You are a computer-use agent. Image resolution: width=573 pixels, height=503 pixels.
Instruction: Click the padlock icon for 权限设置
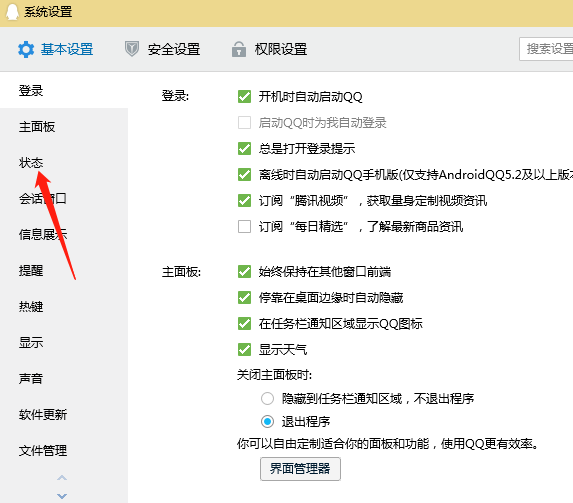click(x=239, y=49)
